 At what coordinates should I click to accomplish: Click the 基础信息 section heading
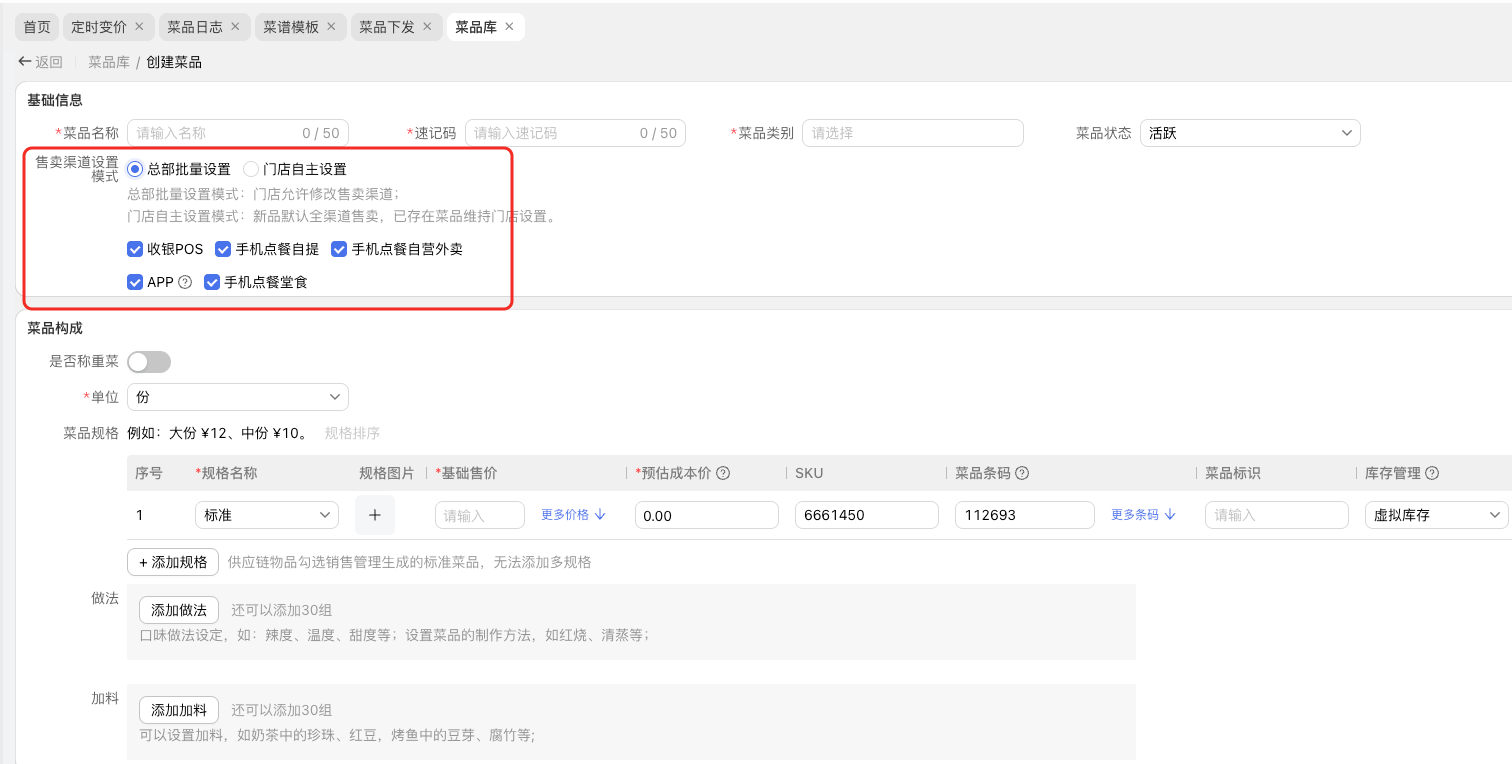pos(55,100)
